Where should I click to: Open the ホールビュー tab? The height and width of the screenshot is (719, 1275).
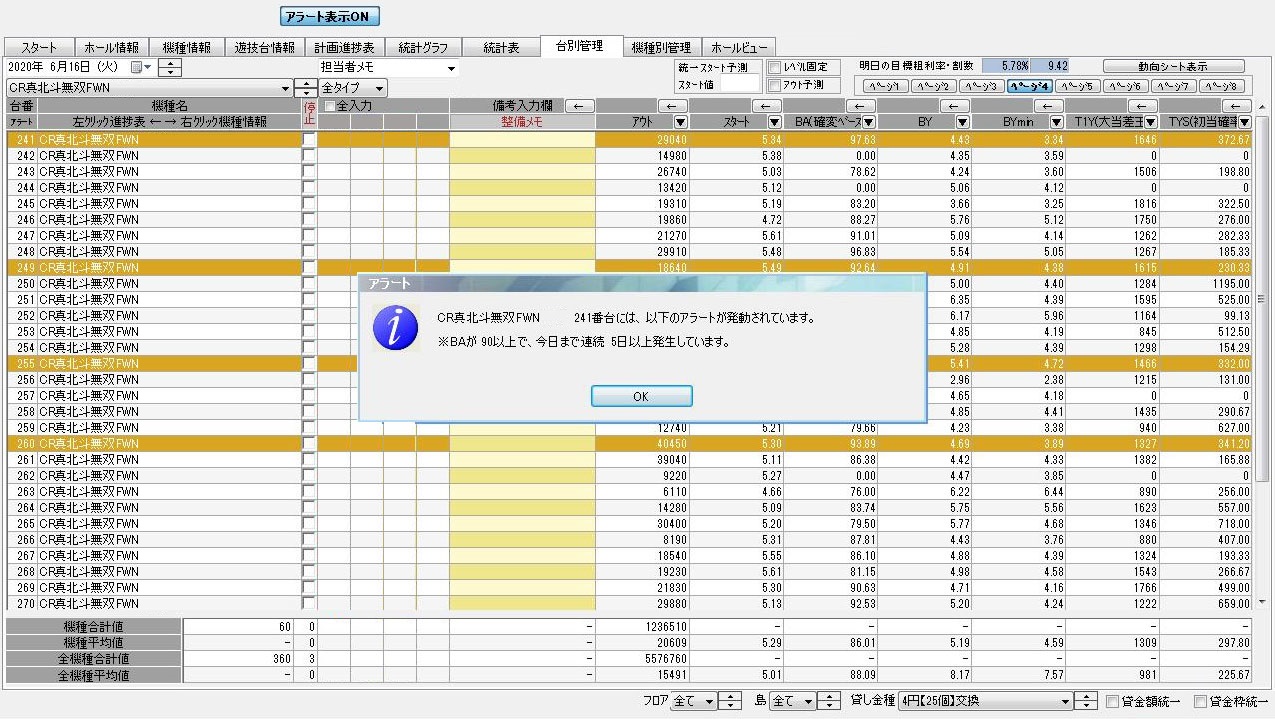coord(739,48)
